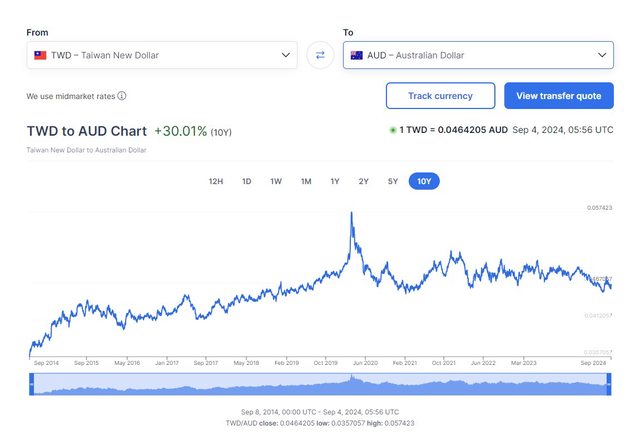Choose the 5Y chart range
The height and width of the screenshot is (445, 640).
[393, 181]
